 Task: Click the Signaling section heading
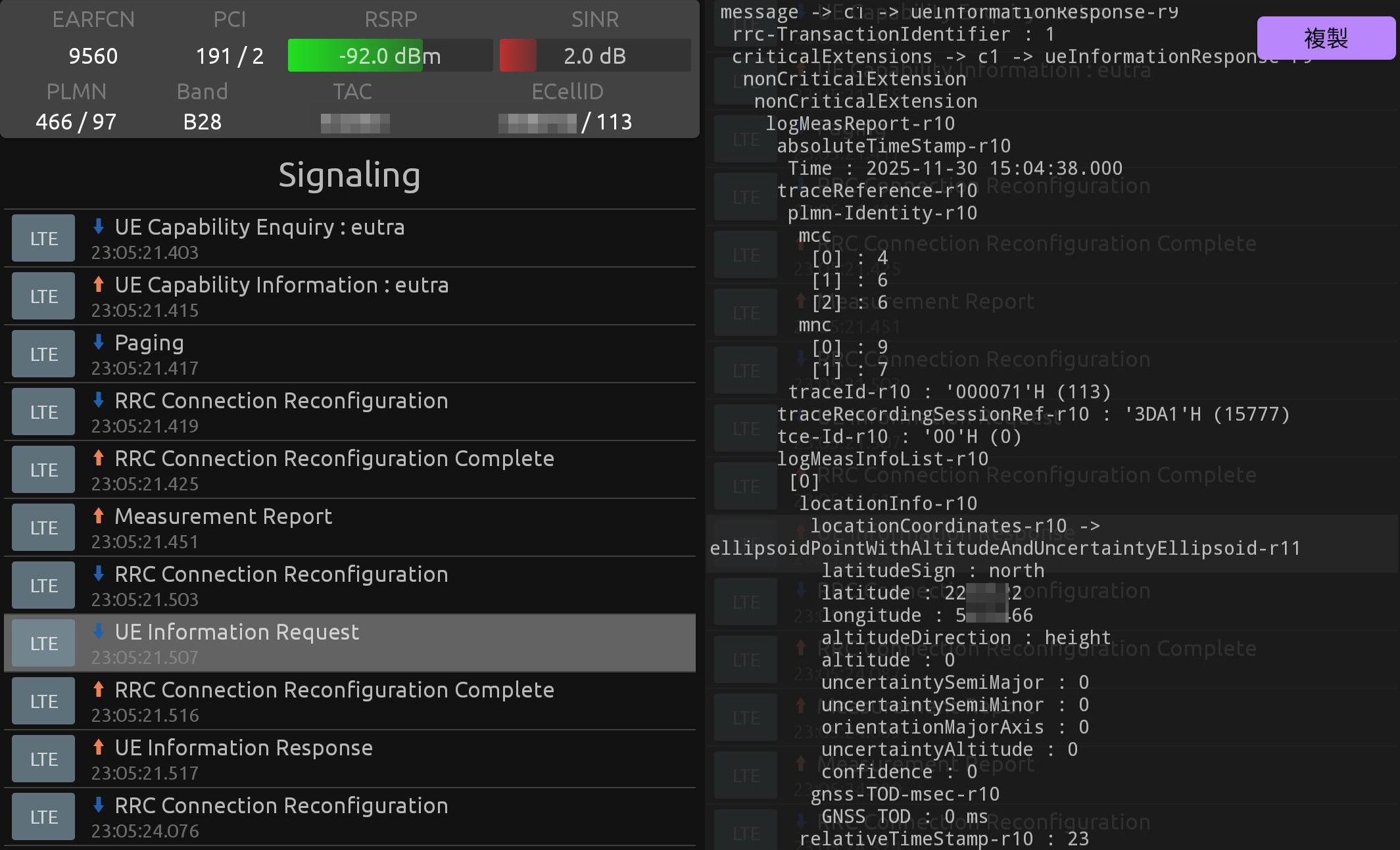[349, 175]
